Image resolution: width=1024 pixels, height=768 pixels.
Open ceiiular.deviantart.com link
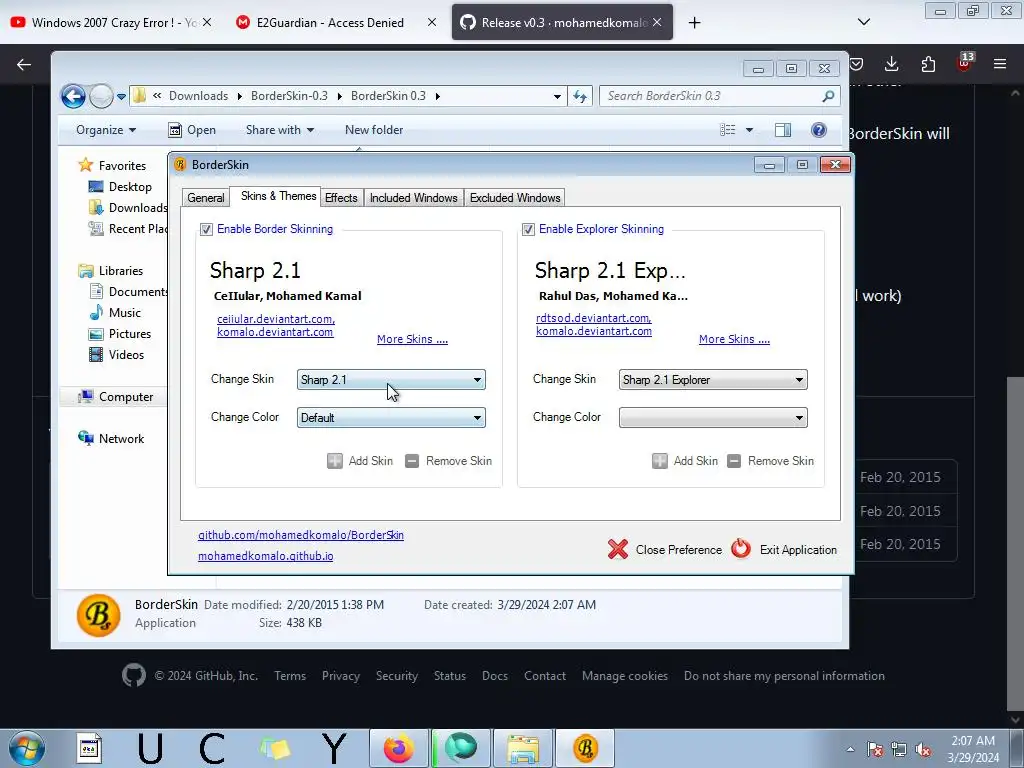[276, 319]
